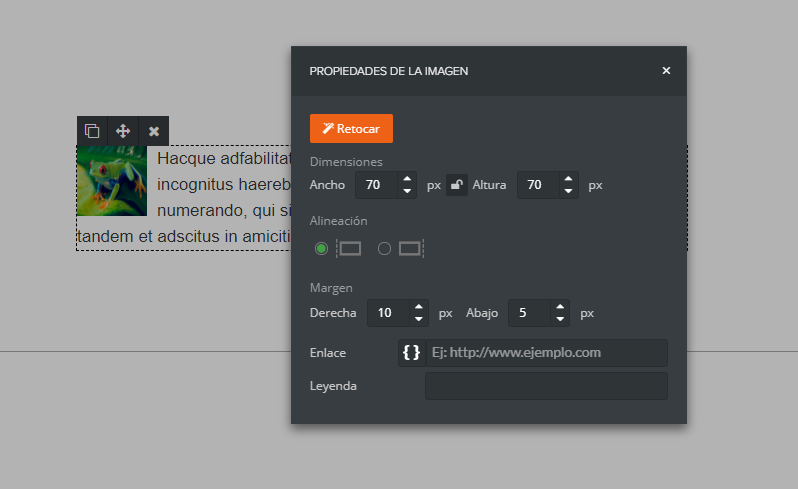
Task: Click the orange Retocar button
Action: tap(351, 129)
